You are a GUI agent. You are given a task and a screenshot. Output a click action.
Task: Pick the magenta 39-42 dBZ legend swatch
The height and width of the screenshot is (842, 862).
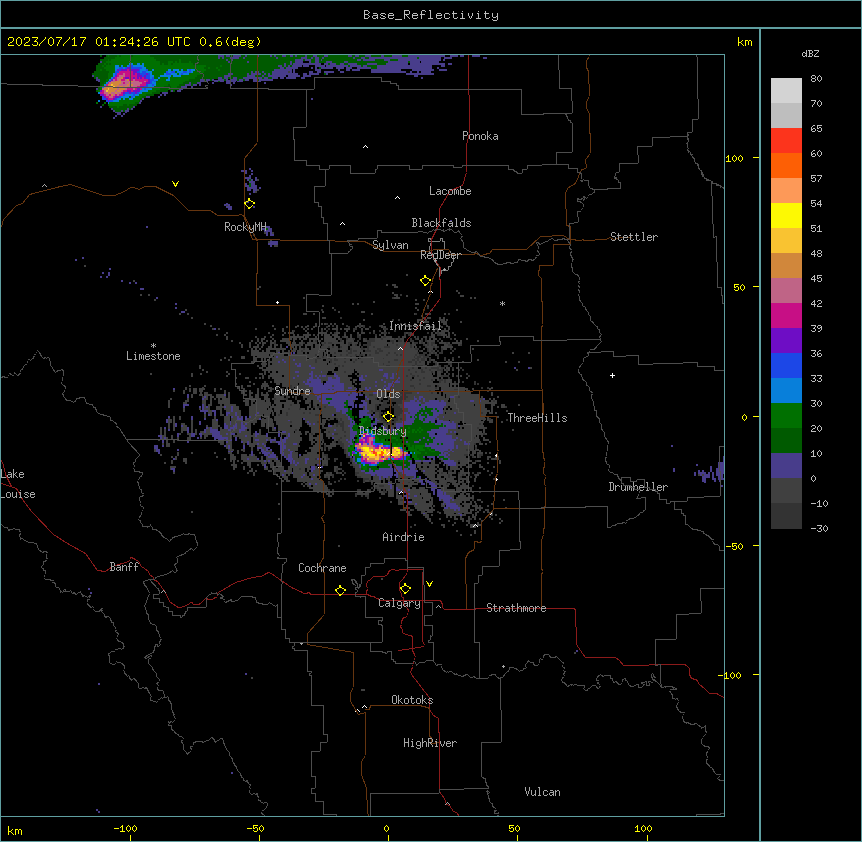[786, 315]
